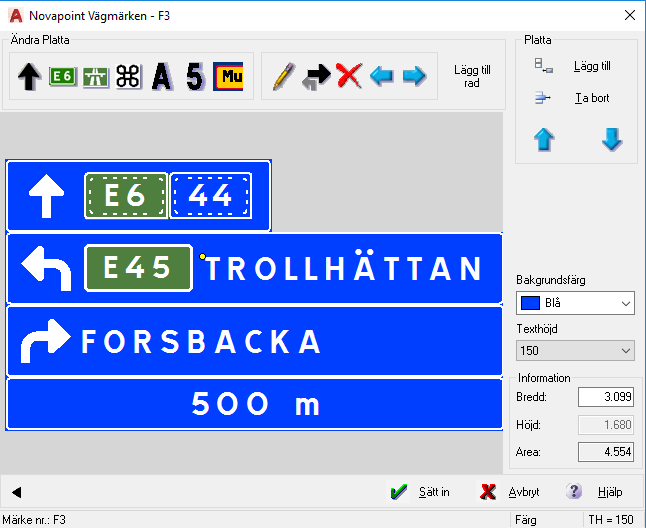
Task: Add text with the letter A tool
Action: pyautogui.click(x=162, y=76)
